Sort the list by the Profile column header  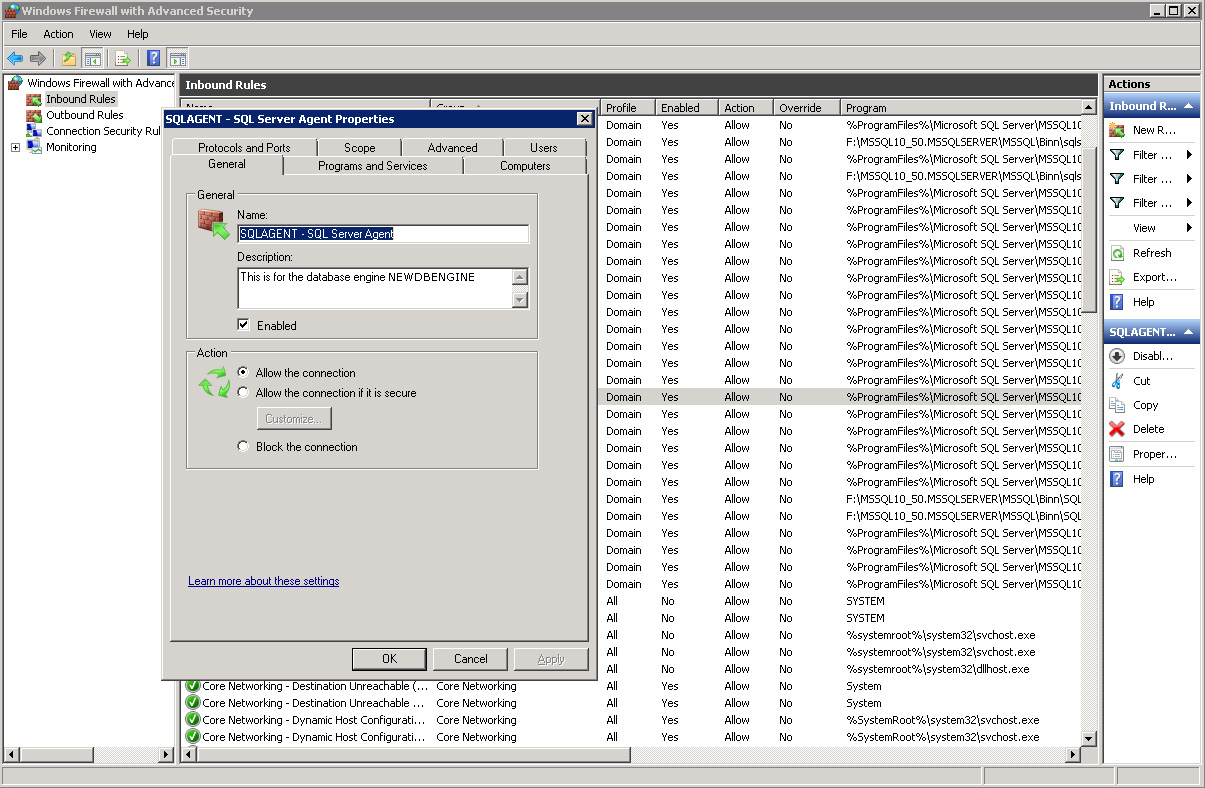(x=627, y=107)
